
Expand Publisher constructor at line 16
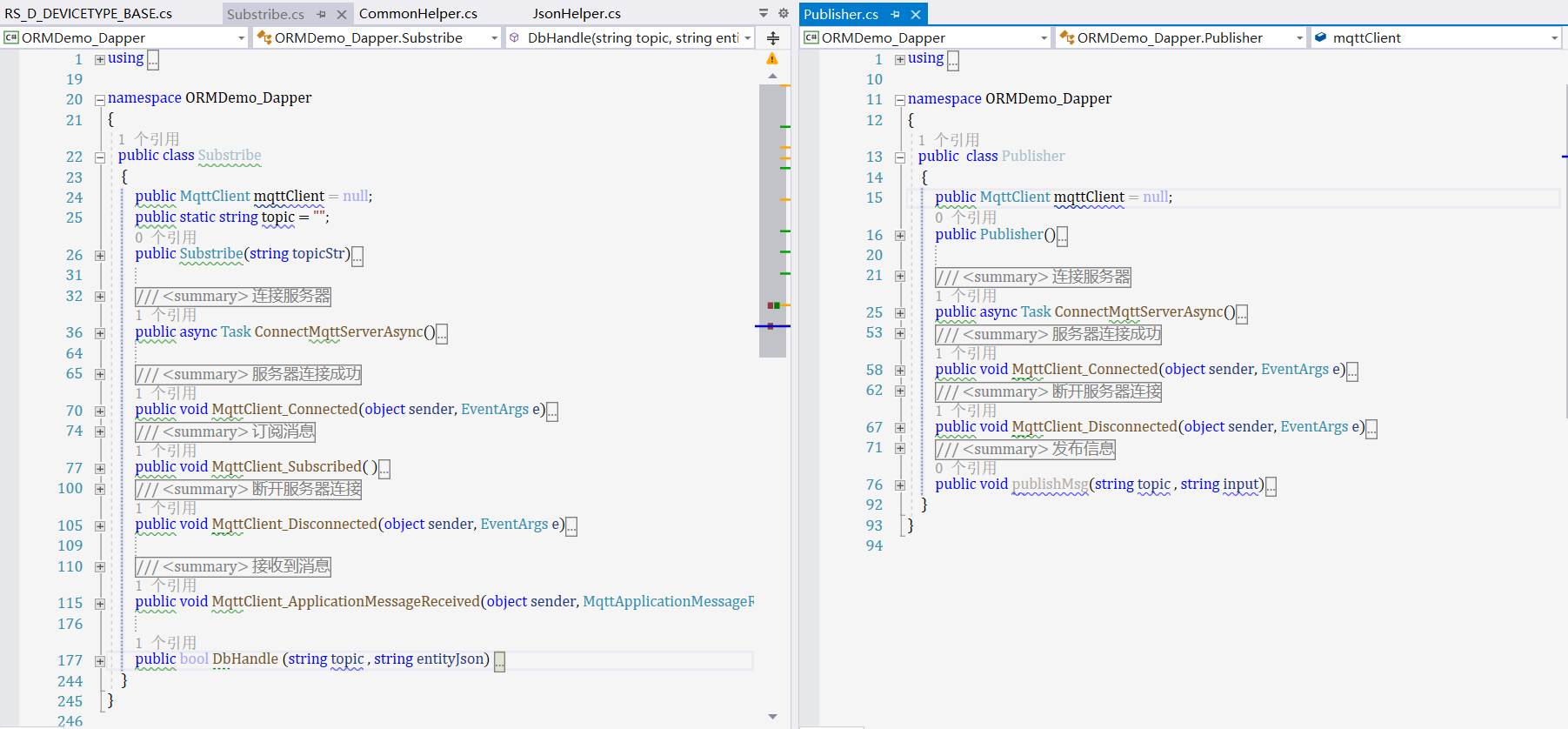900,236
